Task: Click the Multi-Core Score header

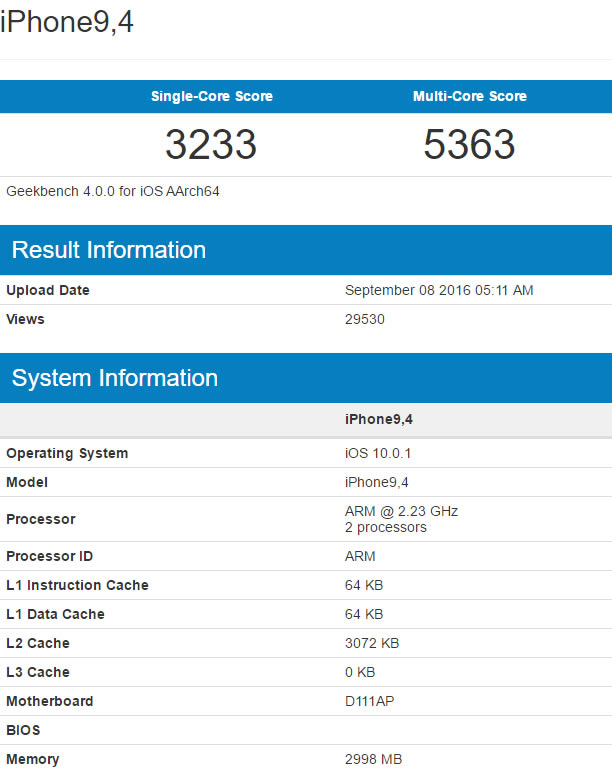Action: click(x=469, y=97)
